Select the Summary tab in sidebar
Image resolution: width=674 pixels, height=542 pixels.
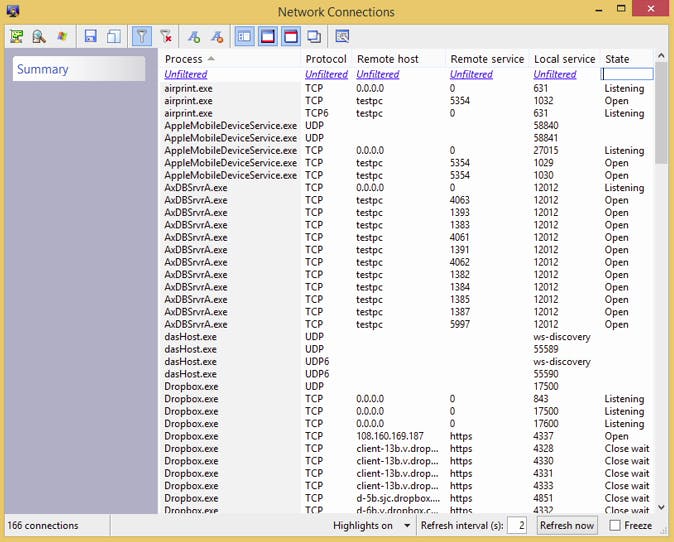(43, 69)
